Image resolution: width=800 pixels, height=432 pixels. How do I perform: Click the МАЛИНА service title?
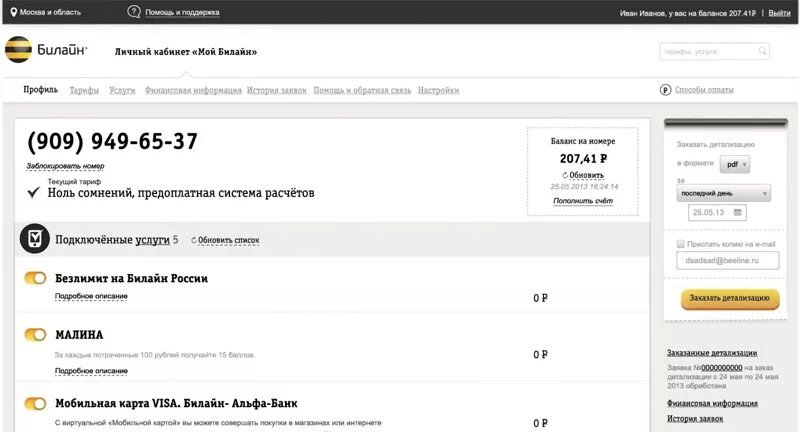(x=79, y=335)
